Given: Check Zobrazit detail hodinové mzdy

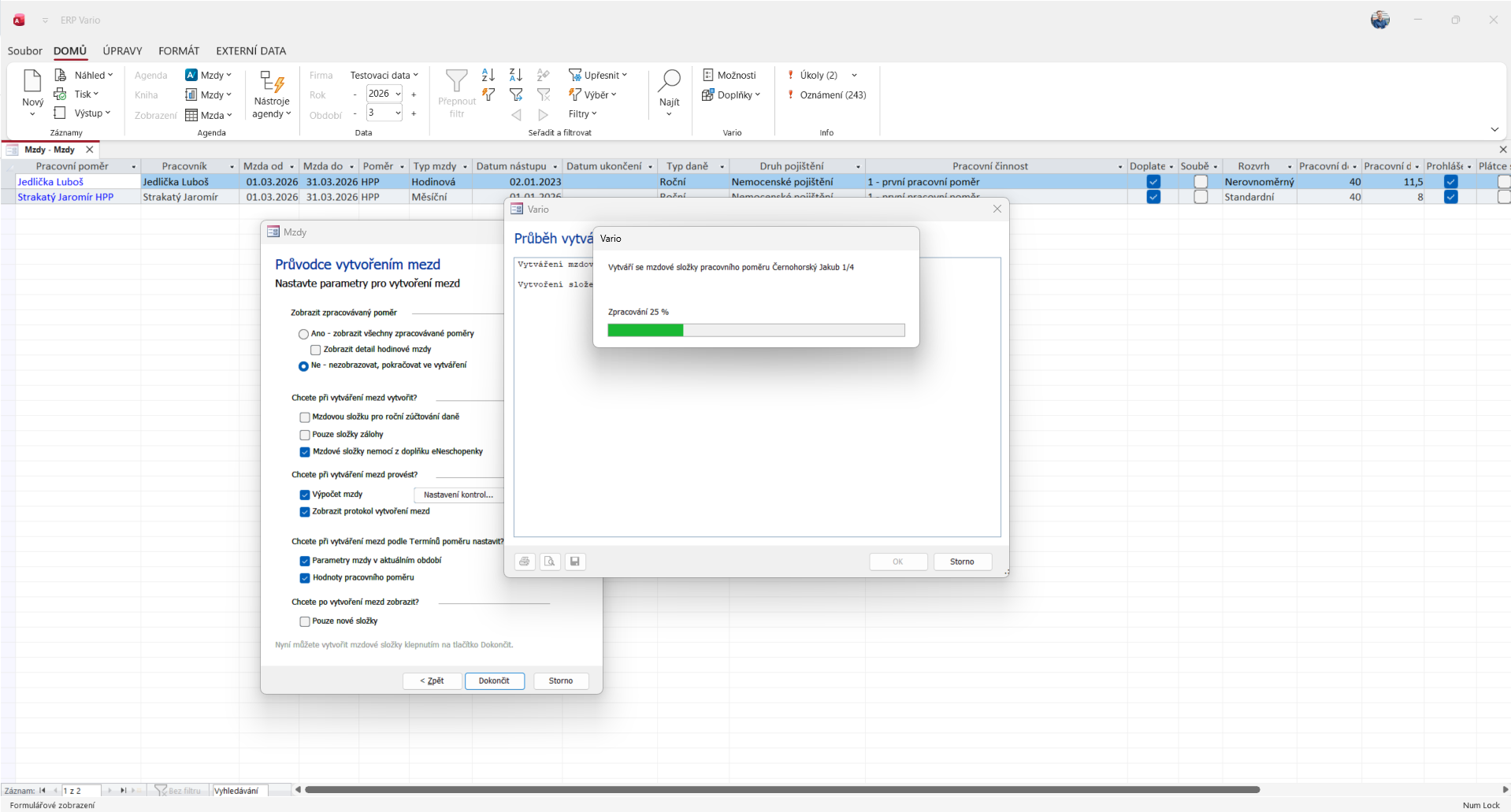Looking at the screenshot, I should [x=315, y=350].
